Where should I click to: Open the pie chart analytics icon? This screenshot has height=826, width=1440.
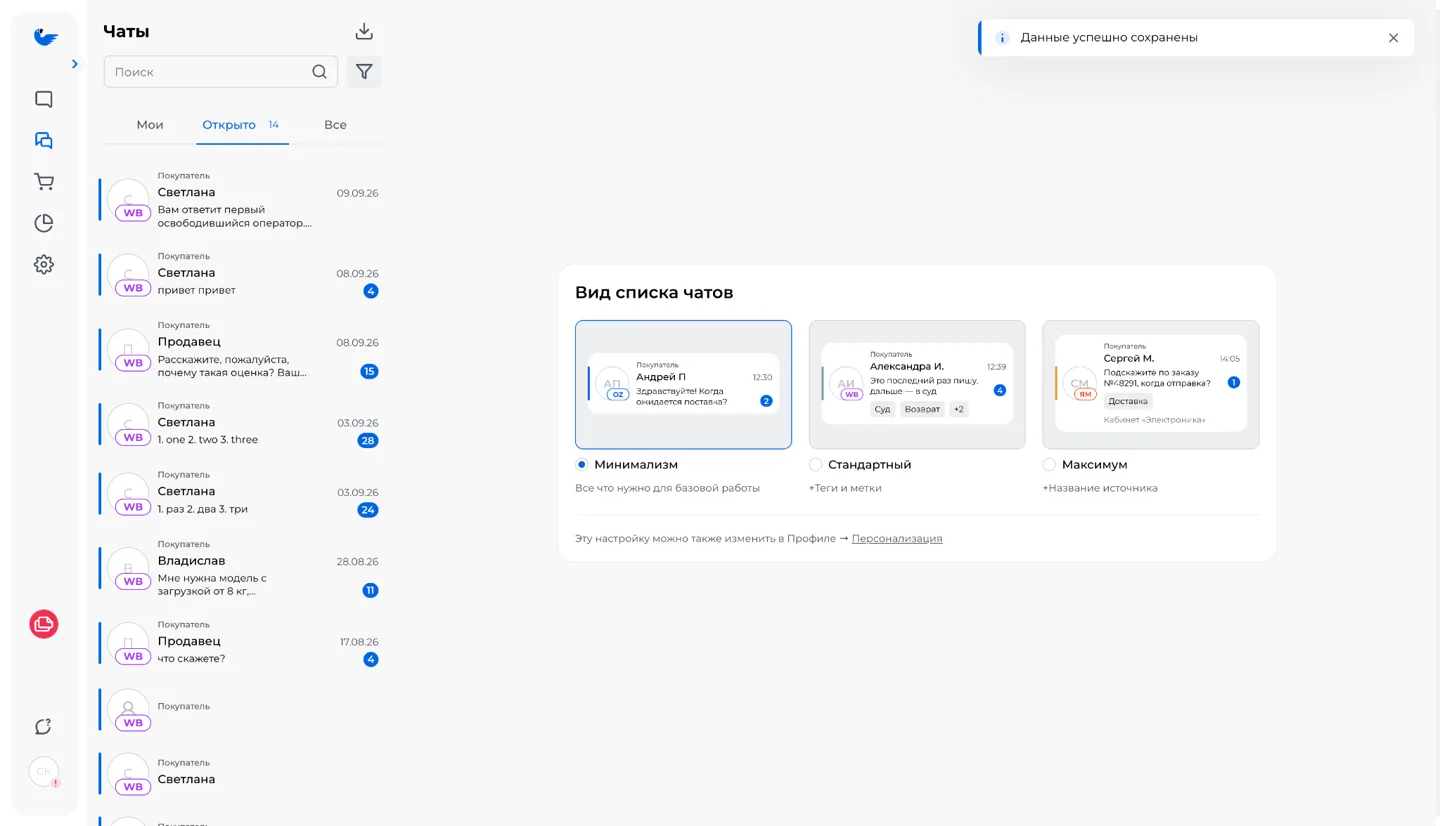[x=44, y=223]
